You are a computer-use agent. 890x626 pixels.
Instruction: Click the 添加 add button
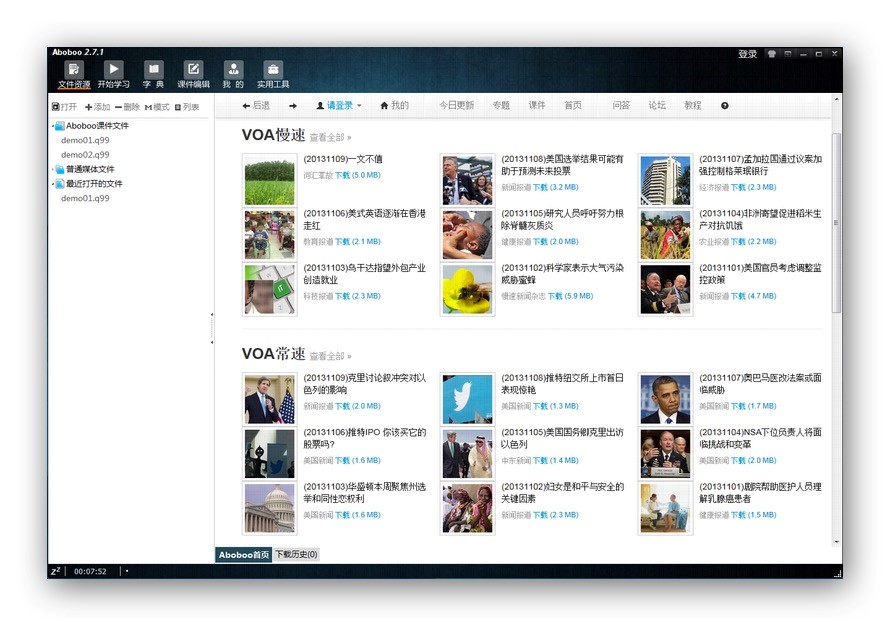98,107
